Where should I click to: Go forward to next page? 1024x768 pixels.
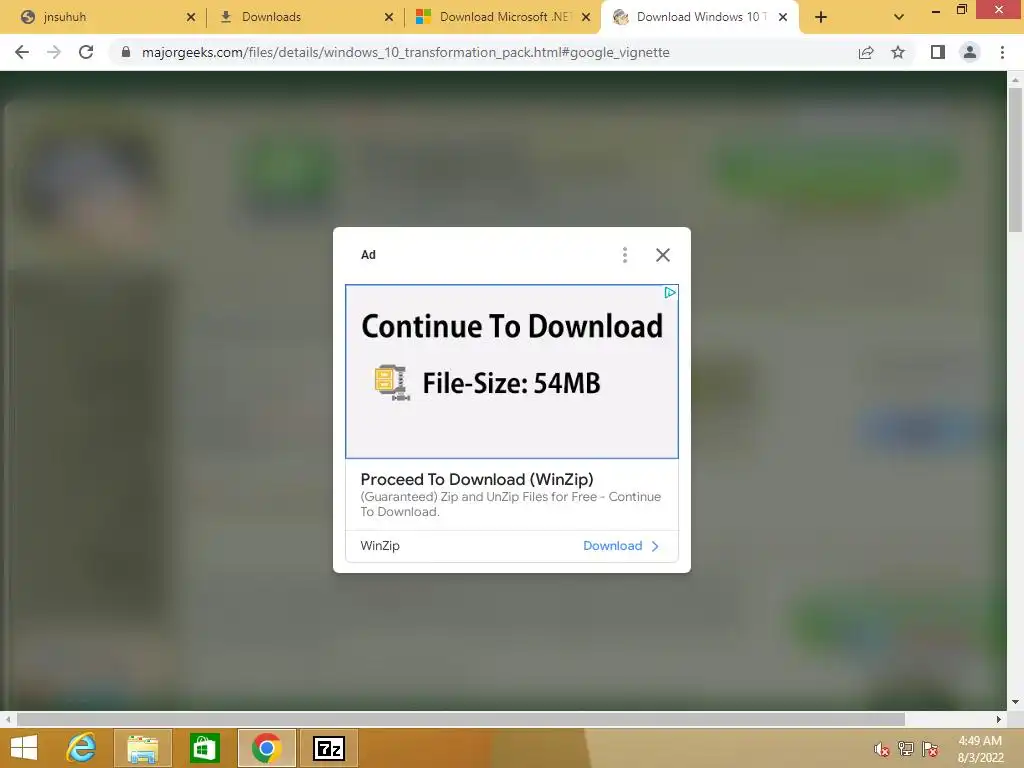pos(54,52)
